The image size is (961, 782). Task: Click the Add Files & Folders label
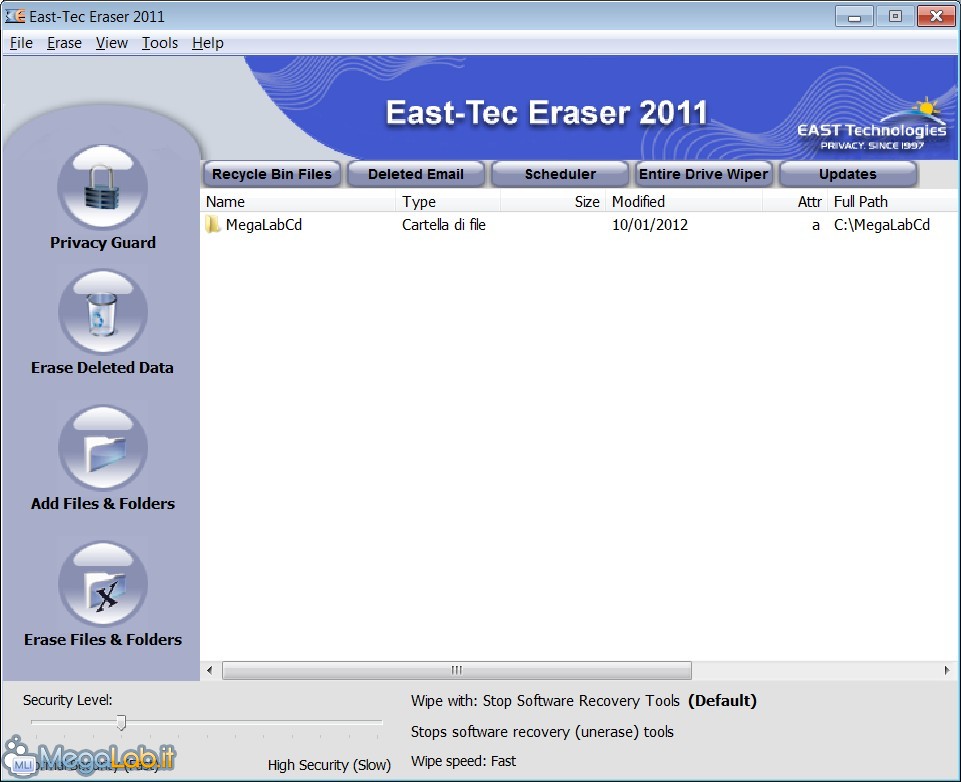point(103,504)
